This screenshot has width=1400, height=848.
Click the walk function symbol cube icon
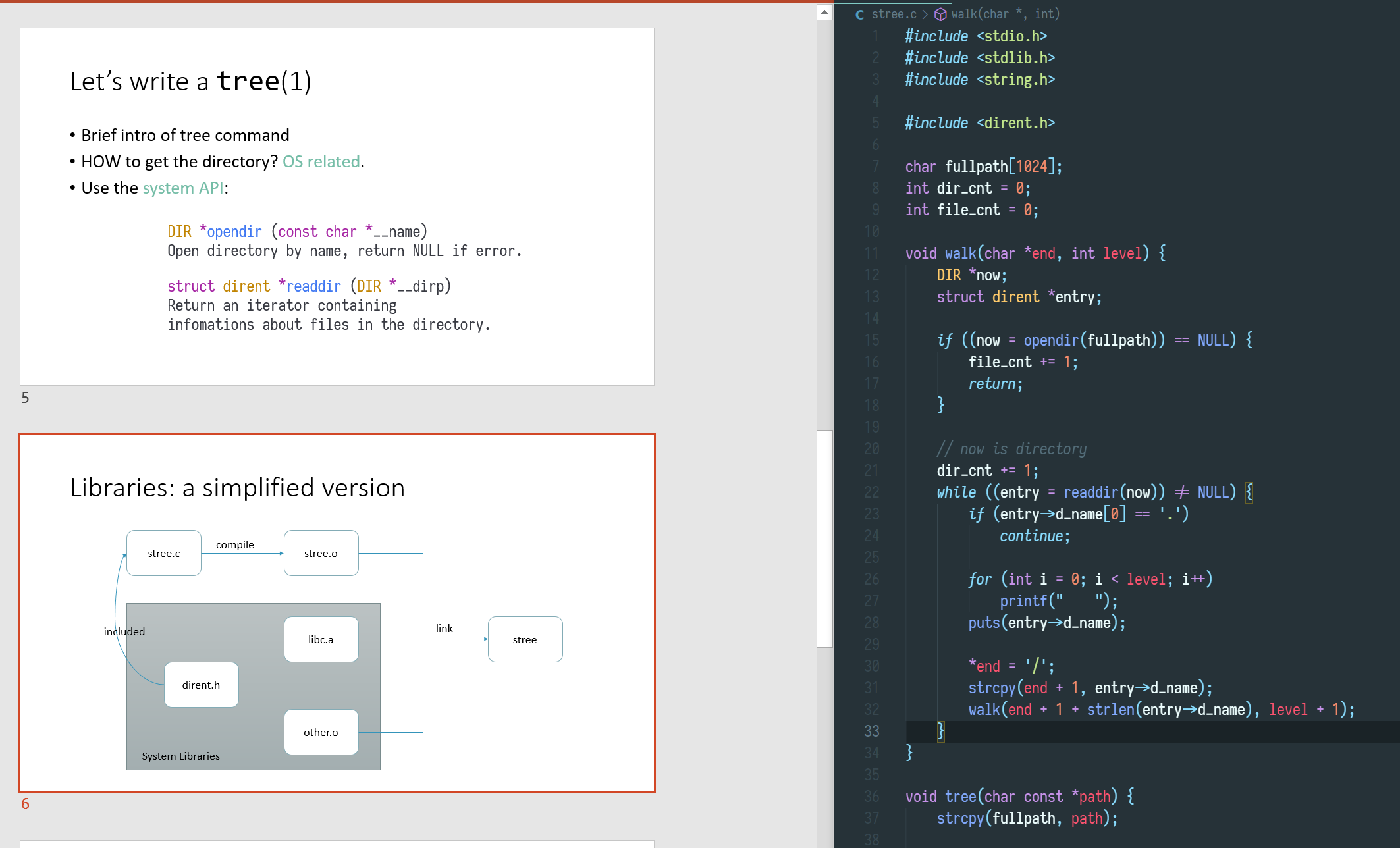(941, 14)
